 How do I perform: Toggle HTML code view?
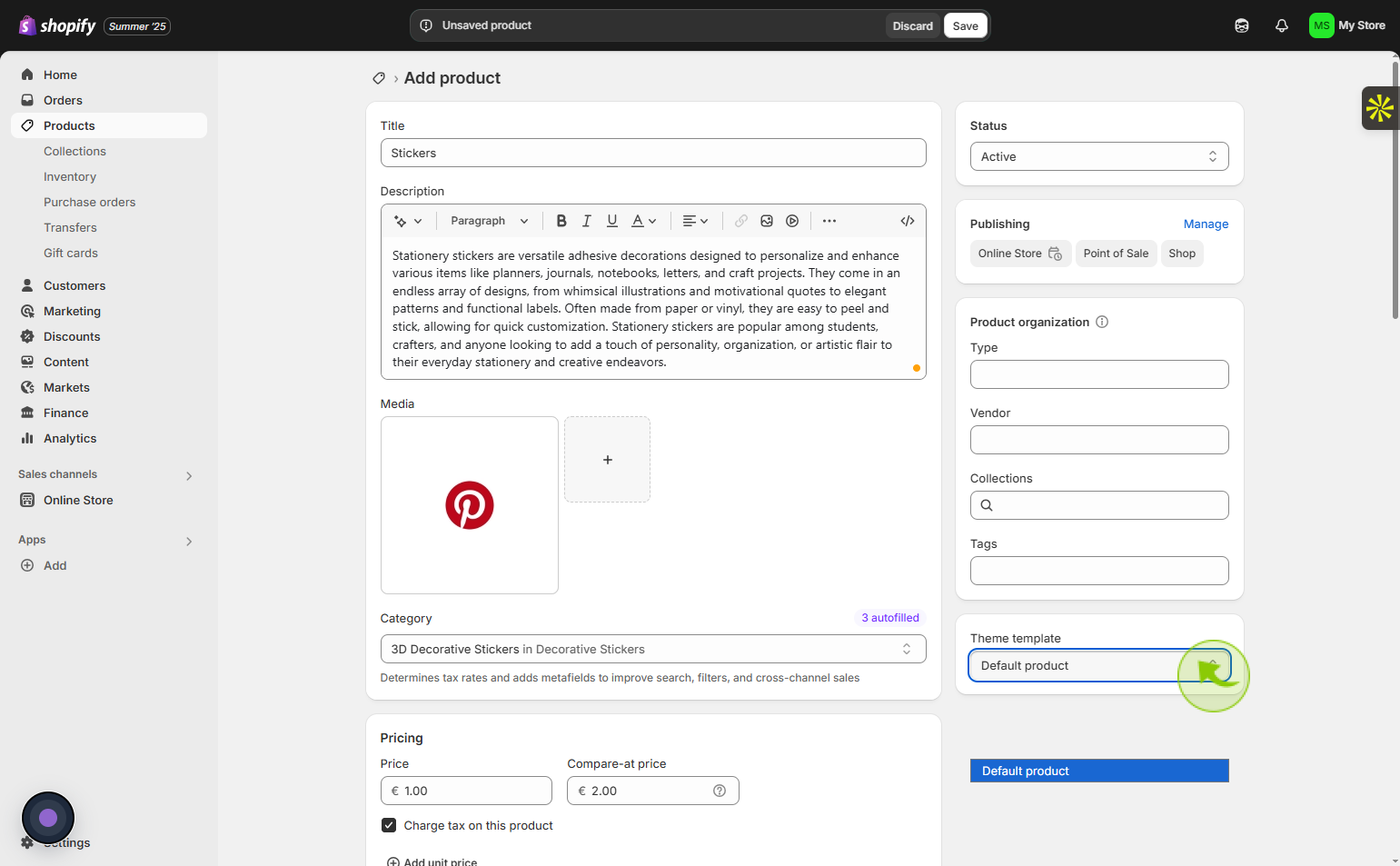[908, 221]
